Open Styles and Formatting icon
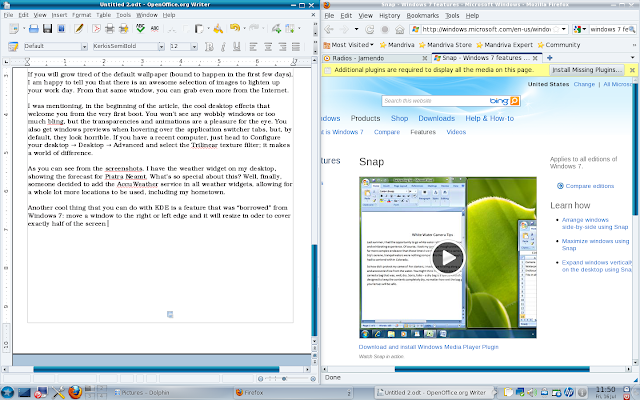This screenshot has width=640, height=400. pos(13,46)
